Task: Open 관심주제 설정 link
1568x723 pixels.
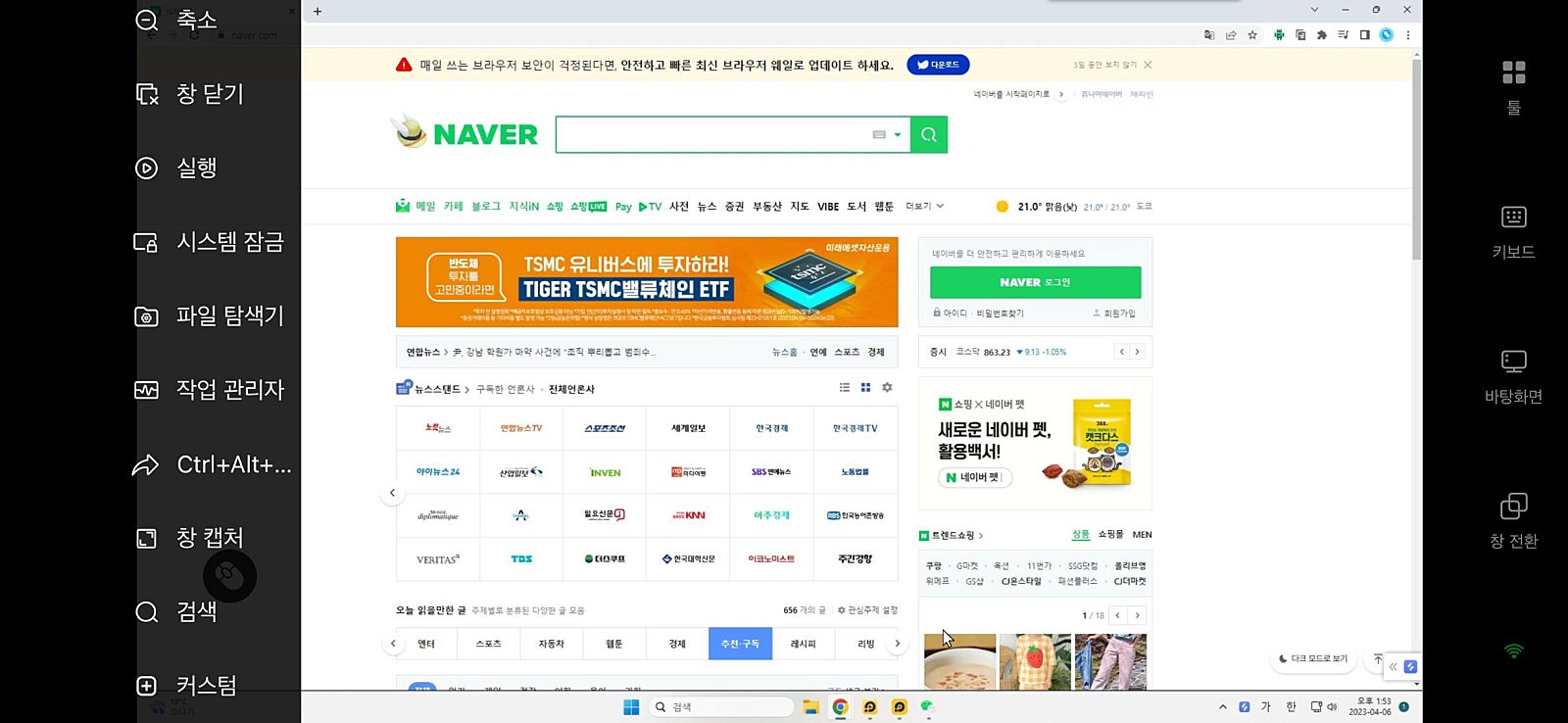Action: tap(867, 610)
